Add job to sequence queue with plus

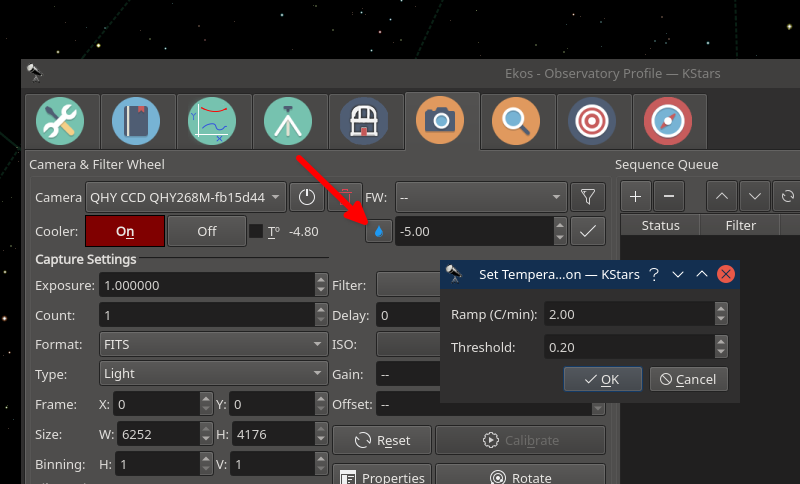point(636,196)
